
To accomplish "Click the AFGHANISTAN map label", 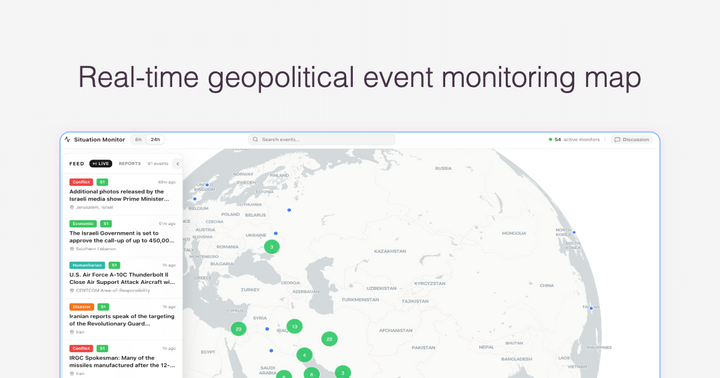I will click(x=395, y=331).
